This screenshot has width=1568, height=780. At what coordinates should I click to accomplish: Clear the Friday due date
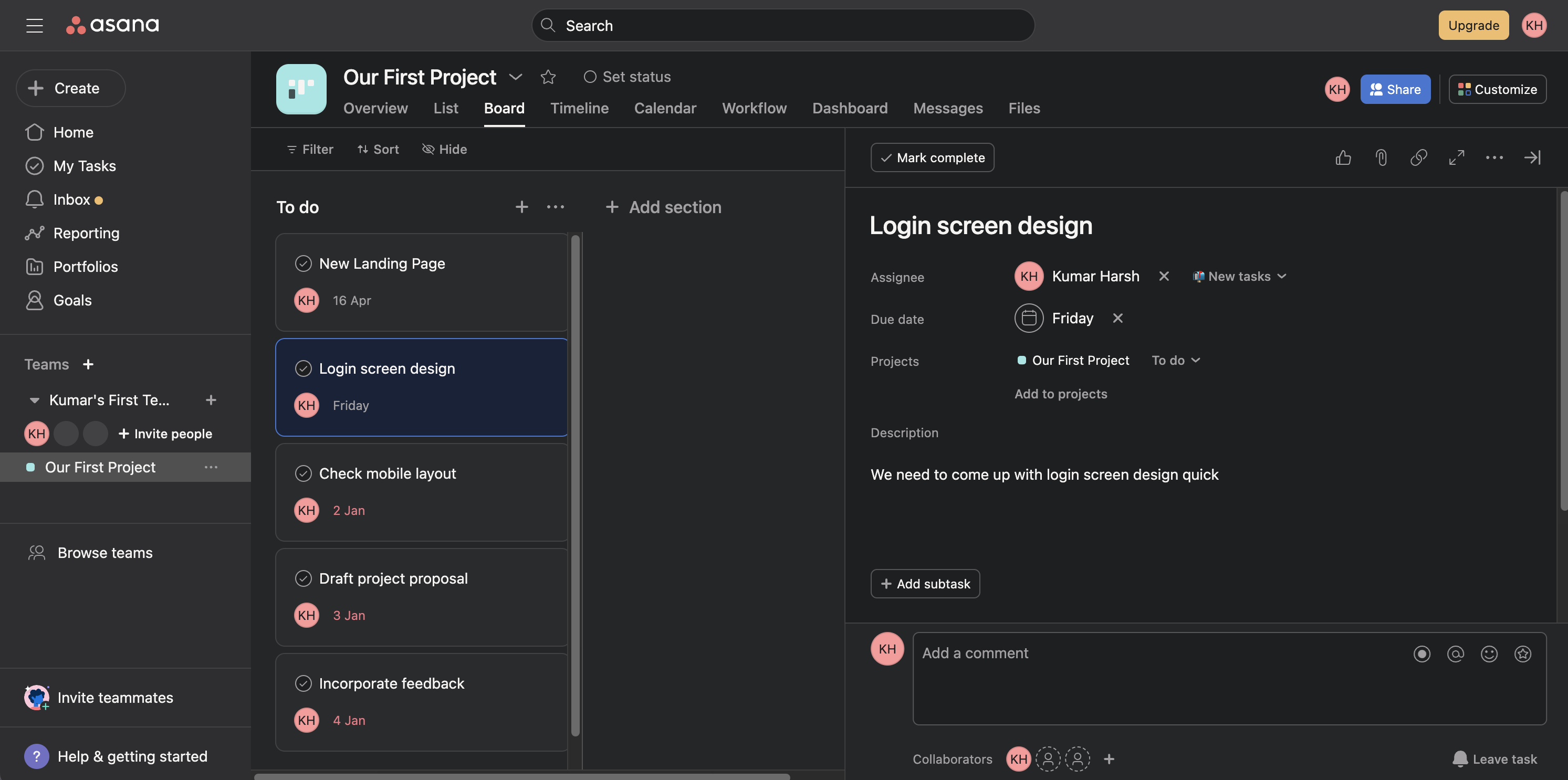point(1117,318)
